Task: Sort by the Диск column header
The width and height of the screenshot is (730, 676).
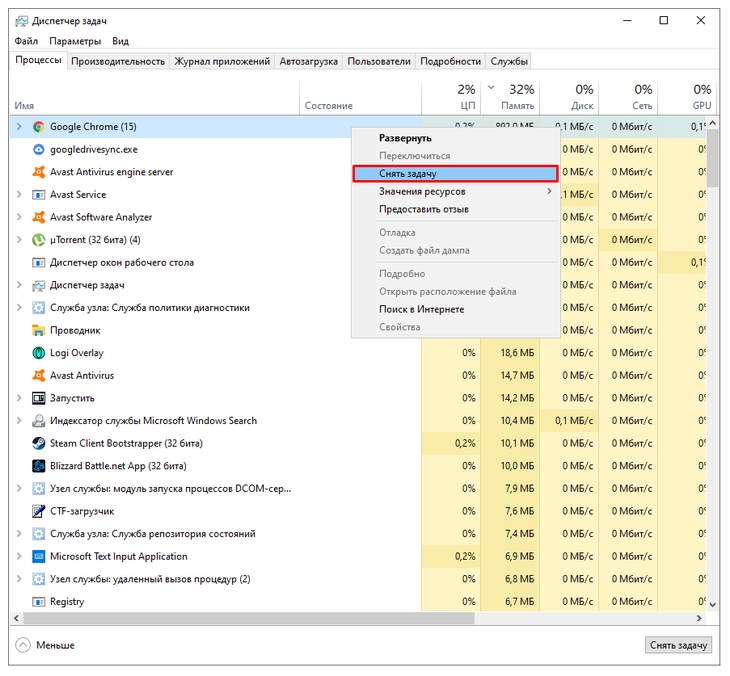Action: [569, 97]
